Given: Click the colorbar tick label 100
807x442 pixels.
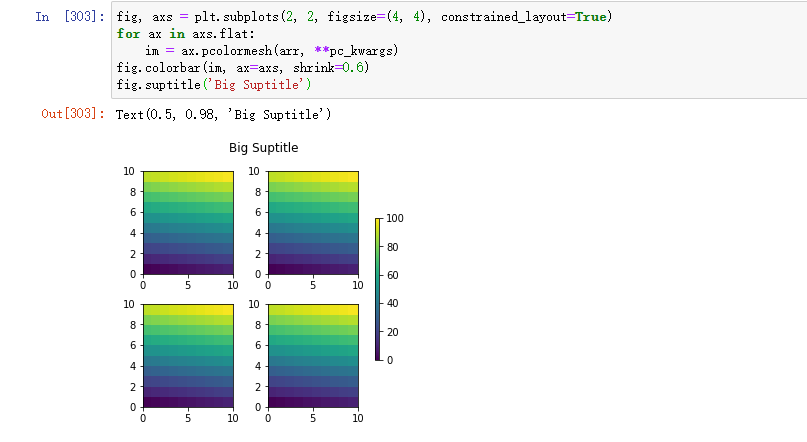Looking at the screenshot, I should tap(395, 218).
